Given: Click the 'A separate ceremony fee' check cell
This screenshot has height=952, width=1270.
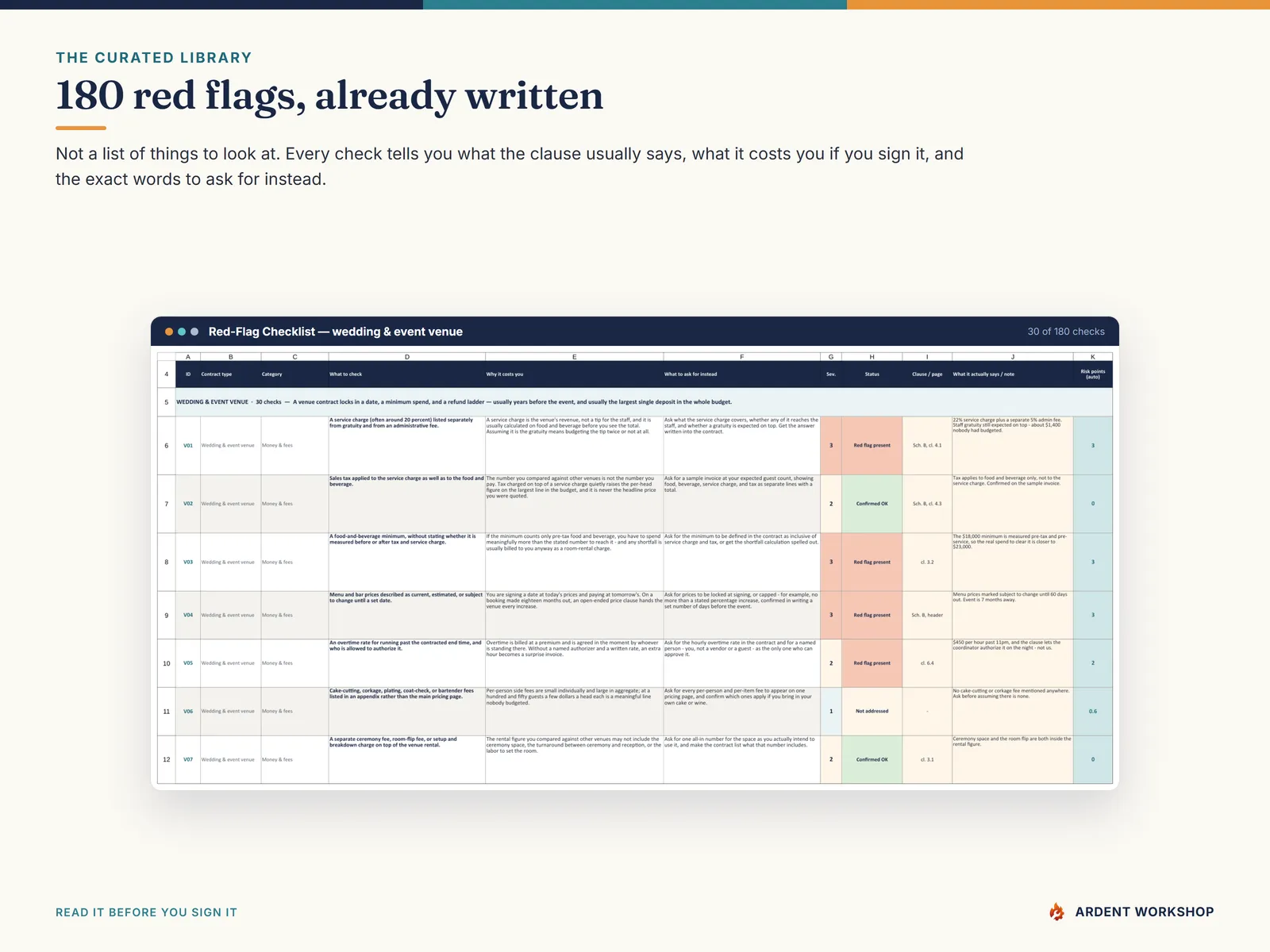Looking at the screenshot, I should pyautogui.click(x=407, y=759).
